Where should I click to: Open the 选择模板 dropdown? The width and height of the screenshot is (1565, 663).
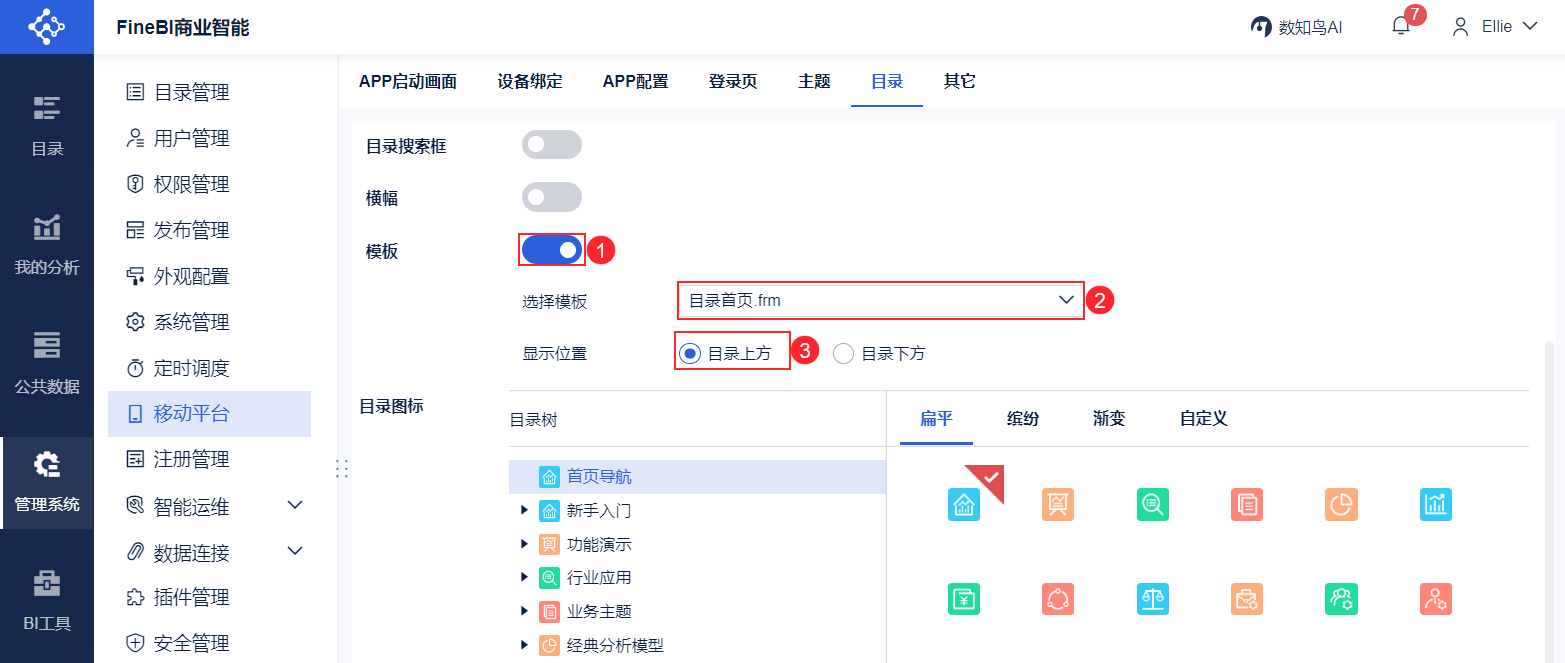coord(880,299)
